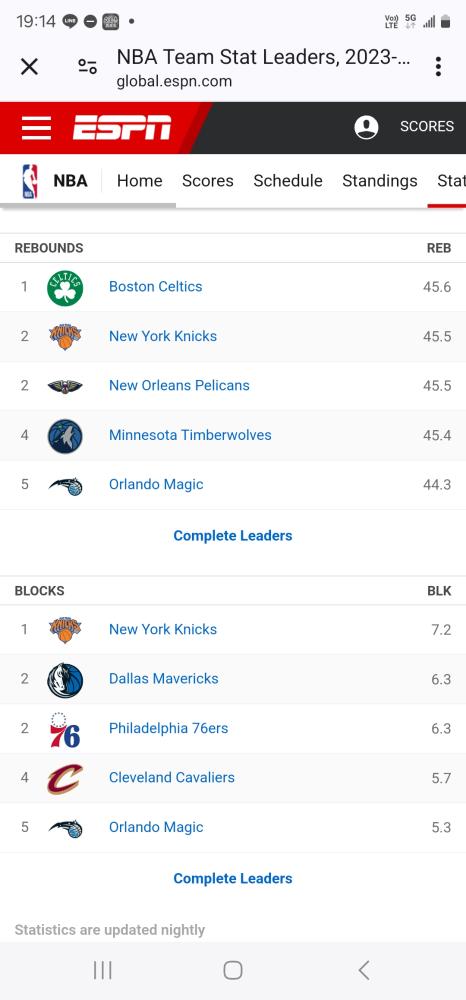Viewport: 466px width, 1000px height.
Task: Tap the Android back navigation button
Action: click(364, 971)
